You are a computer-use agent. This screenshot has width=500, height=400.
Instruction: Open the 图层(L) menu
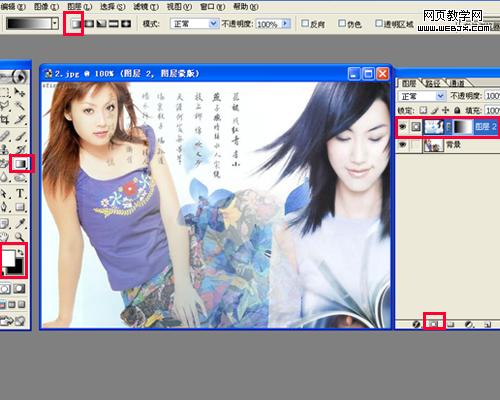click(x=79, y=6)
